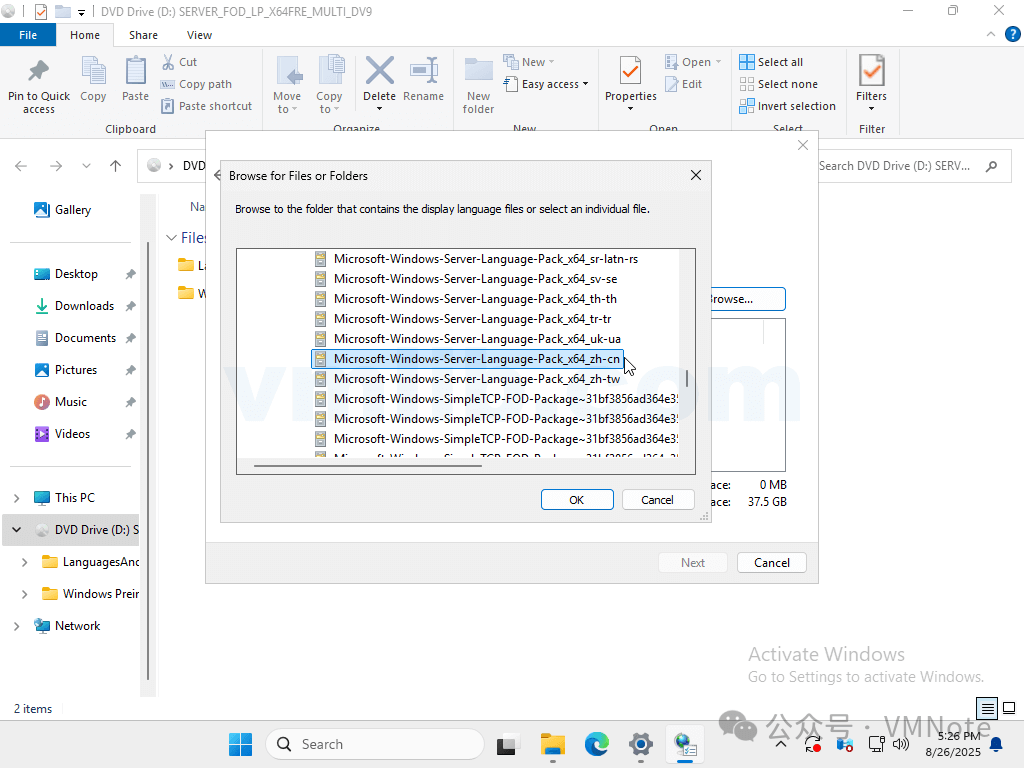Viewport: 1024px width, 768px height.
Task: Click the Delete red X icon
Action: coord(379,71)
